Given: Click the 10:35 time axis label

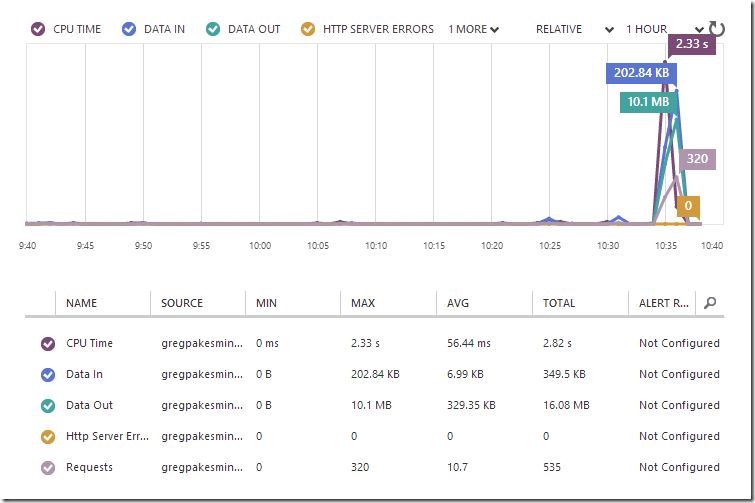Looking at the screenshot, I should coord(666,246).
